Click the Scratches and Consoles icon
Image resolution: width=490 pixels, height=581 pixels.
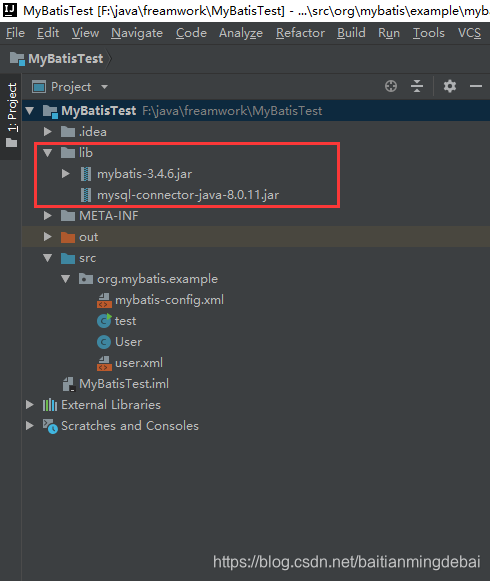[x=50, y=426]
